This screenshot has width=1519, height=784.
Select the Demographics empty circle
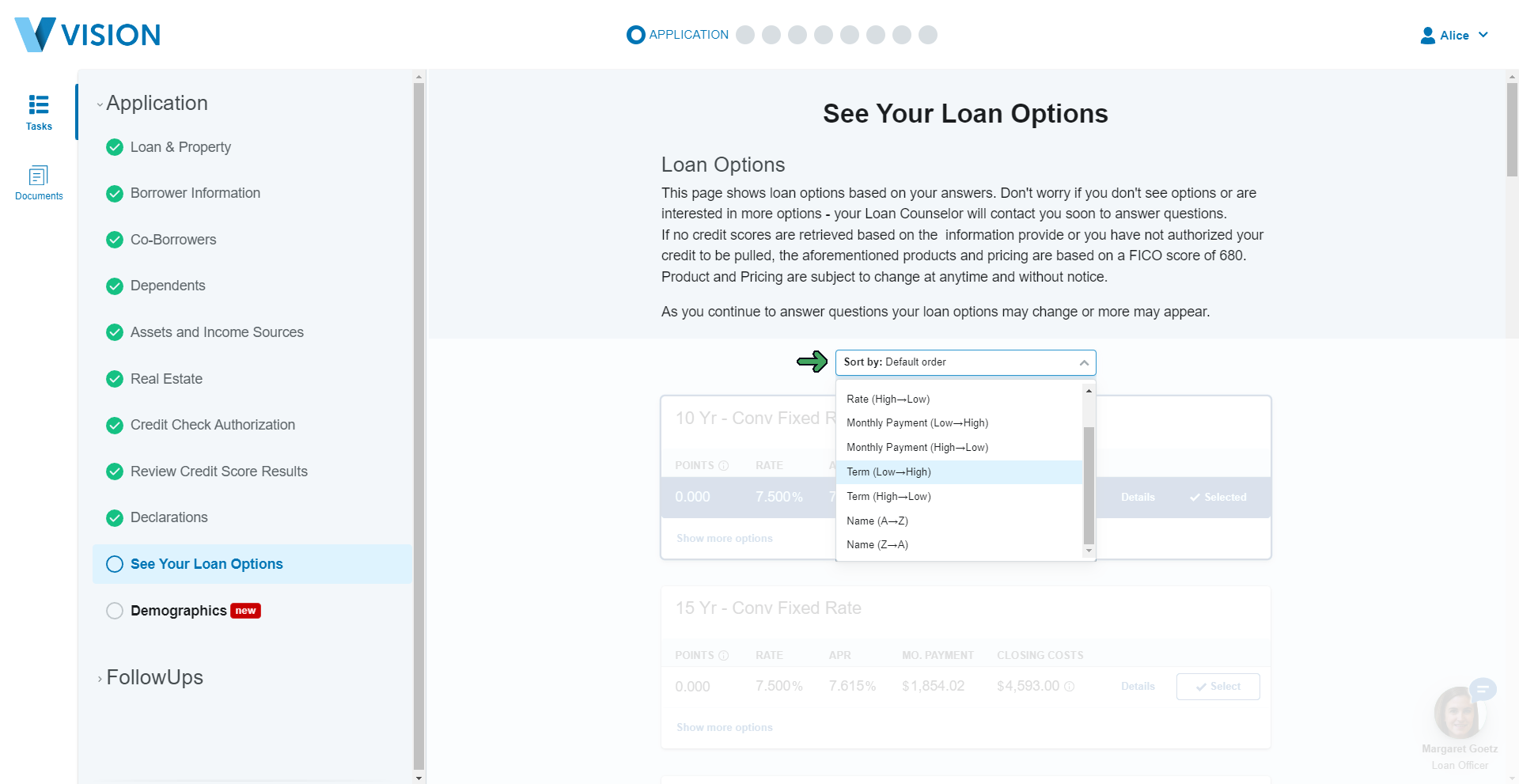tap(115, 611)
